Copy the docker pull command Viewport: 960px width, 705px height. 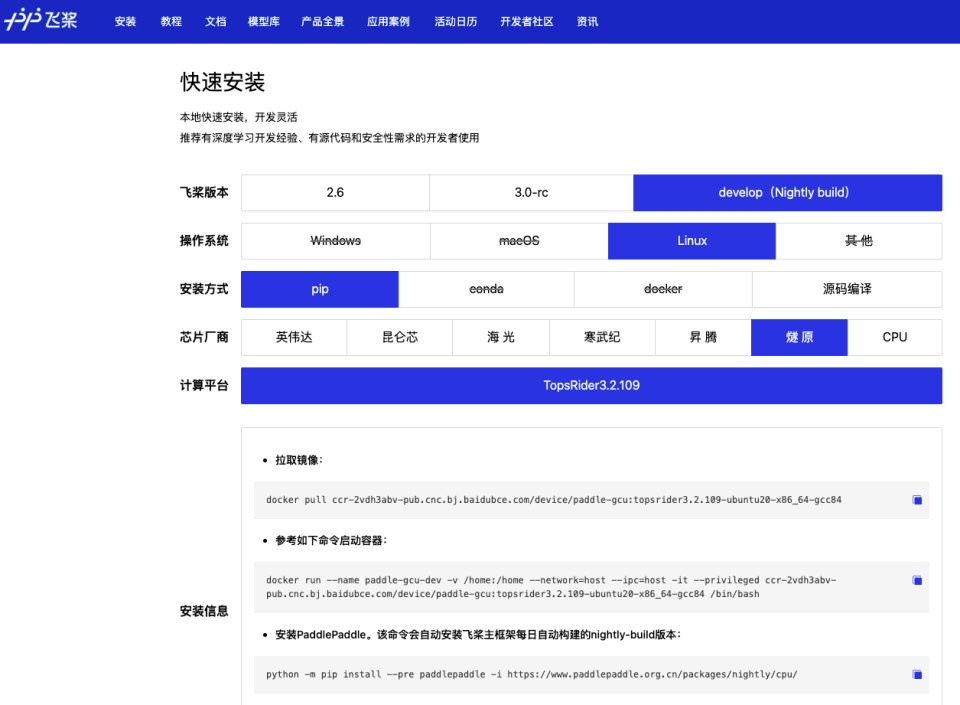[917, 500]
